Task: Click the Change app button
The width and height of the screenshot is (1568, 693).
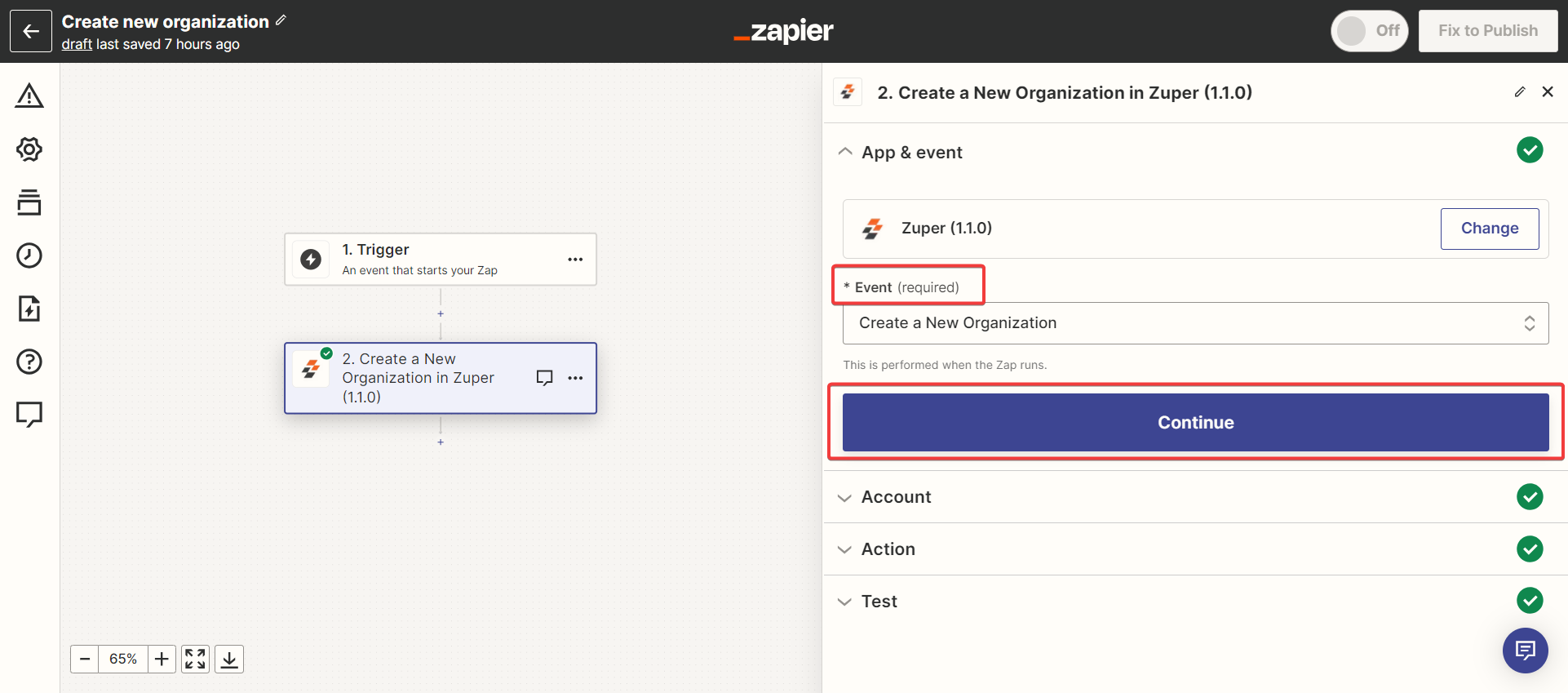Action: 1489,229
